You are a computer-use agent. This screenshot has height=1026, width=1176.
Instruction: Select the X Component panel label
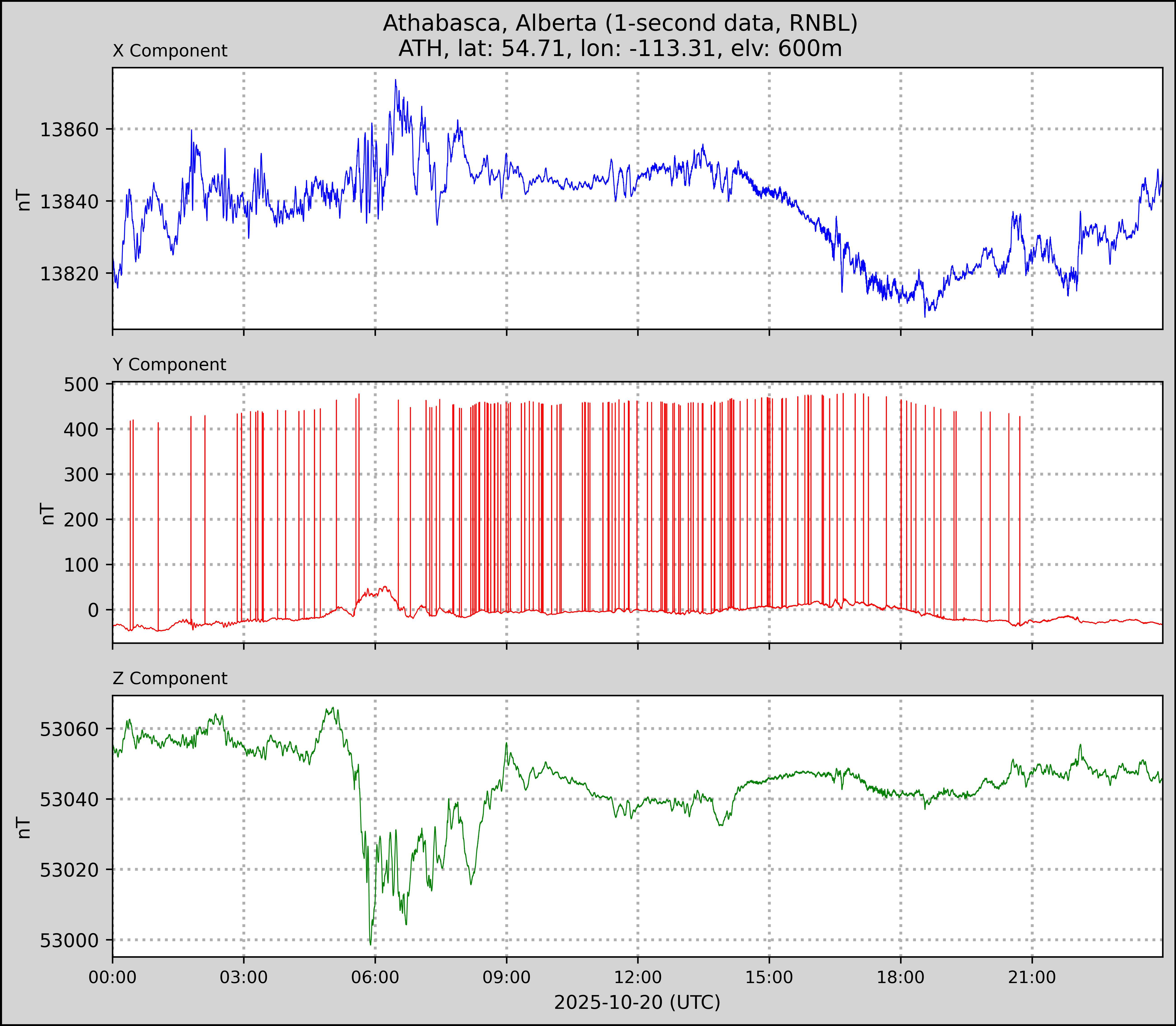click(x=170, y=51)
